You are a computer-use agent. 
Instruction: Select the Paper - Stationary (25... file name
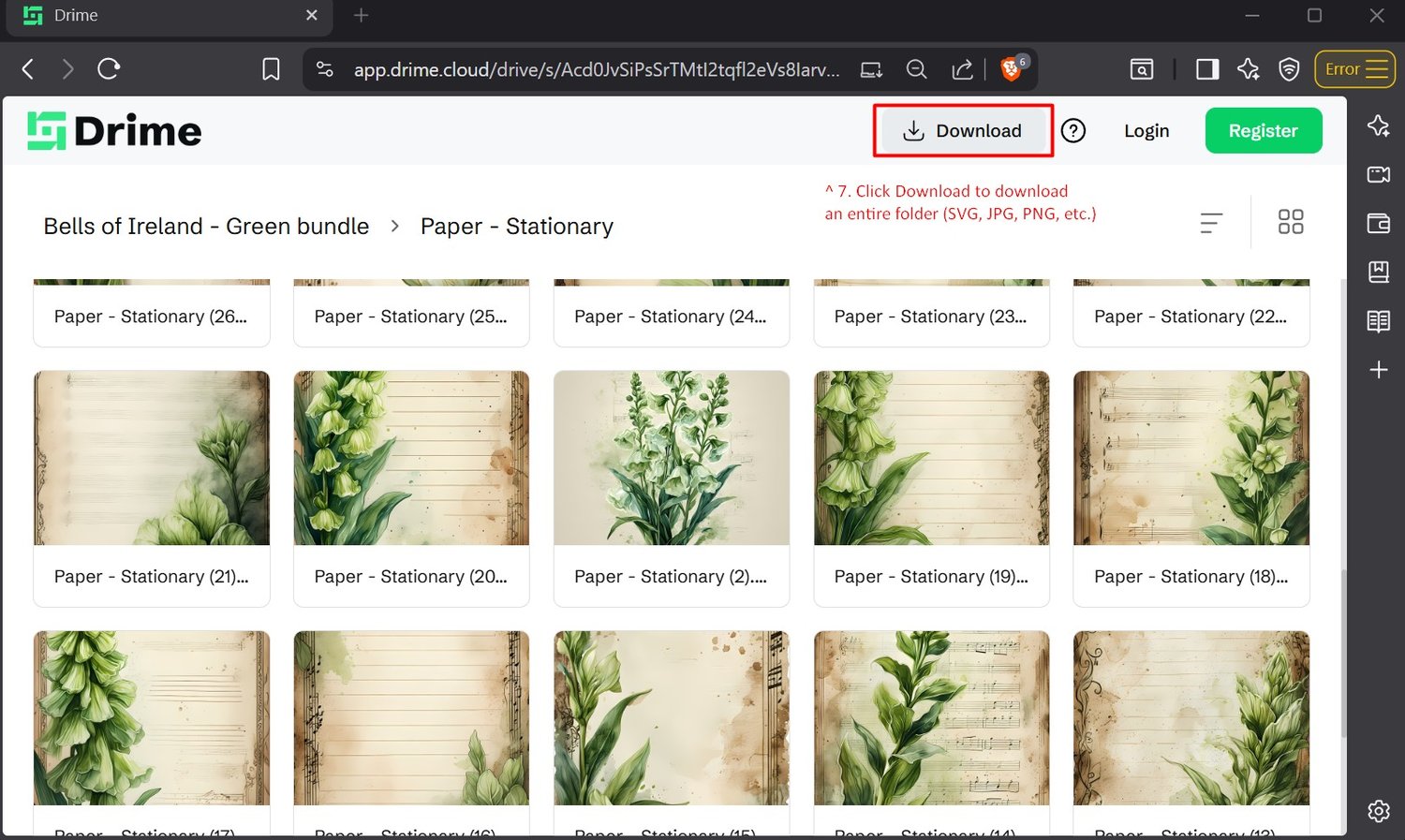pyautogui.click(x=411, y=317)
